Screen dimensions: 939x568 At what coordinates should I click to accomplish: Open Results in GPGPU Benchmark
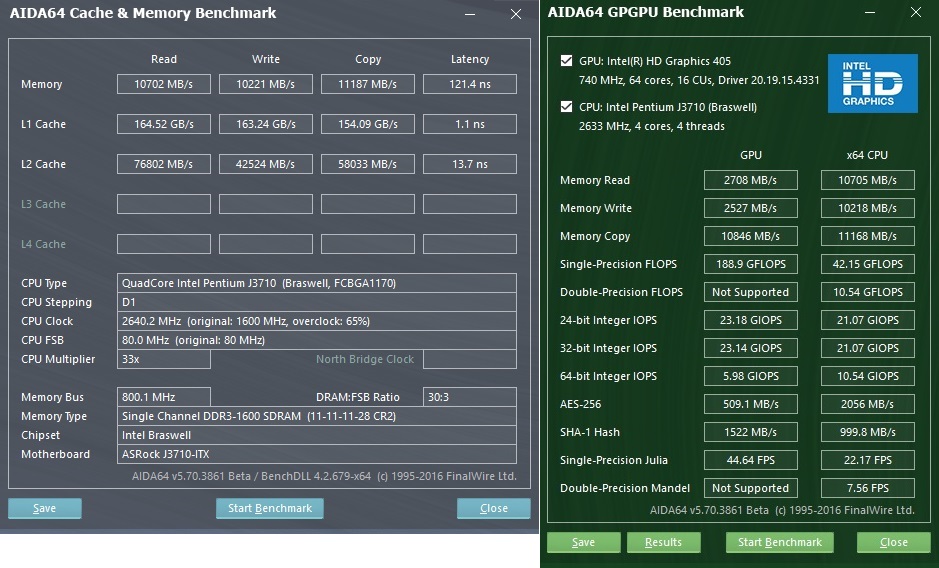[664, 542]
